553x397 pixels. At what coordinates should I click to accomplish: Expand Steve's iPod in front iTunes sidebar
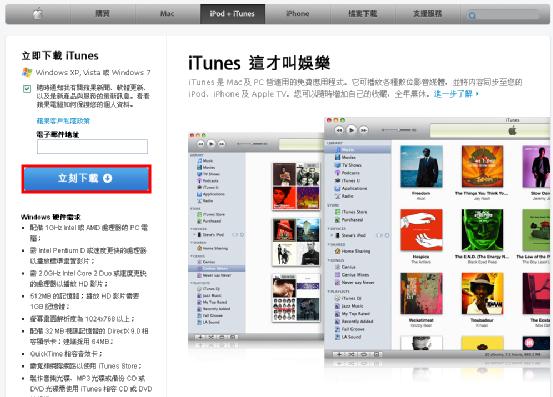pos(332,235)
